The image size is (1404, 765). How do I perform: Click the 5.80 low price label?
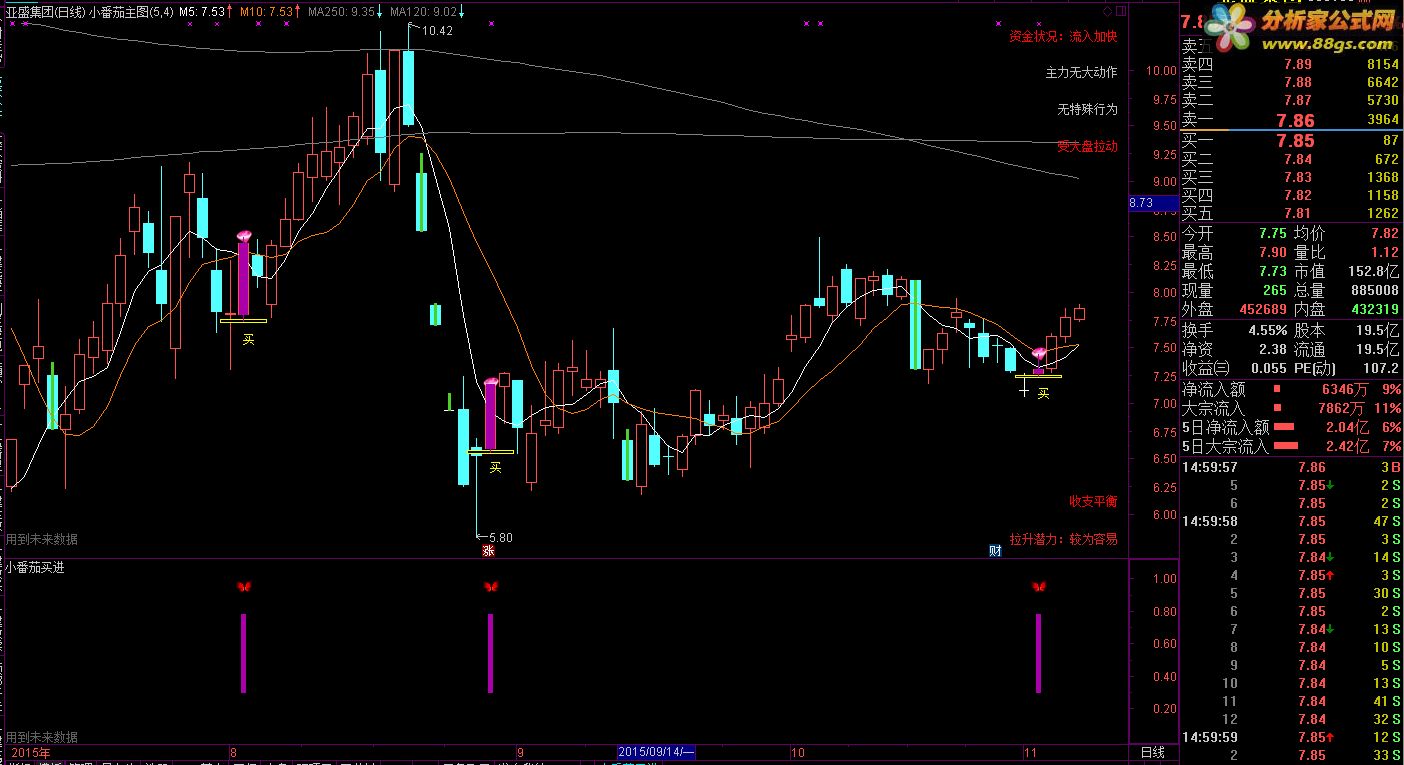(x=500, y=537)
